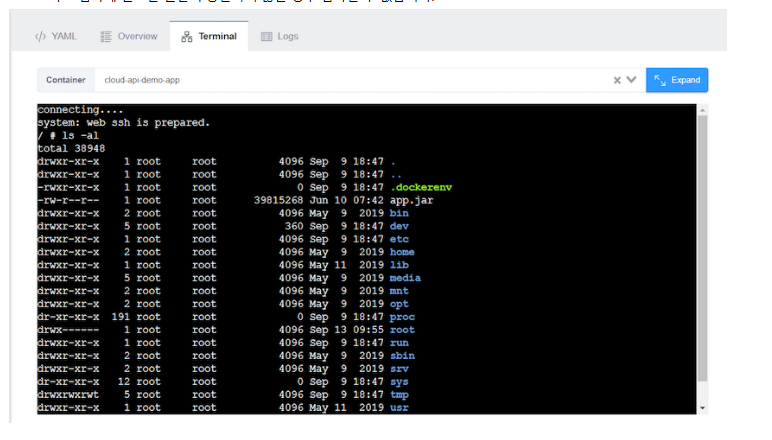Screen dimensions: 772x440
Task: Click the dev directory name
Action: click(x=399, y=226)
